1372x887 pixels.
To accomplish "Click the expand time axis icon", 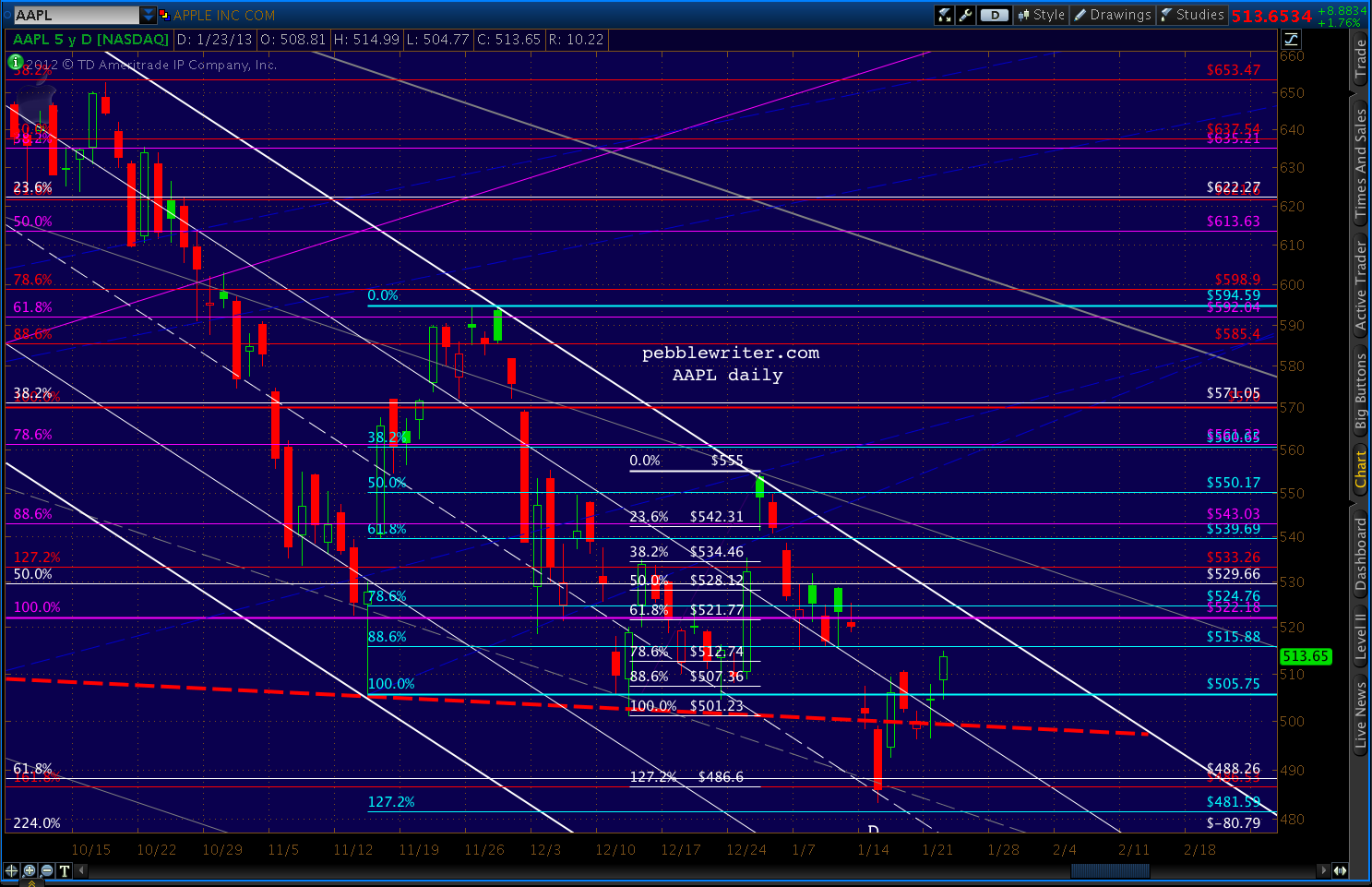I will pyautogui.click(x=1340, y=870).
